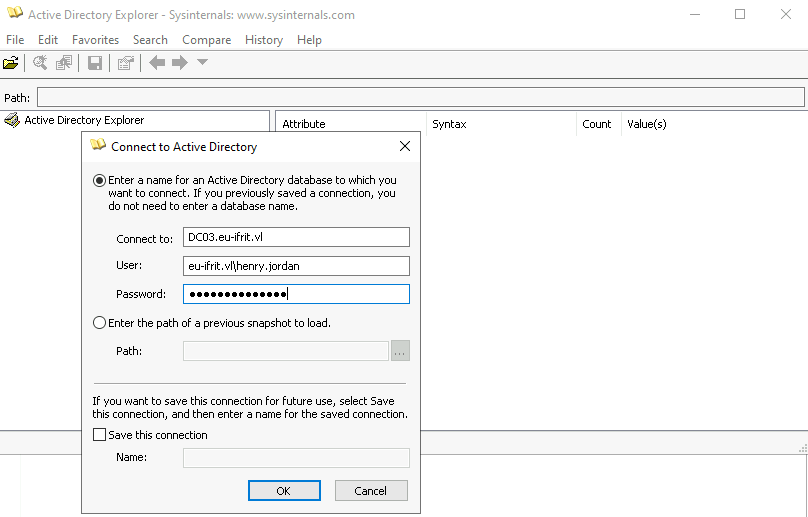Click the snapshot Path field in dialog
This screenshot has height=517, width=808.
pyautogui.click(x=285, y=351)
